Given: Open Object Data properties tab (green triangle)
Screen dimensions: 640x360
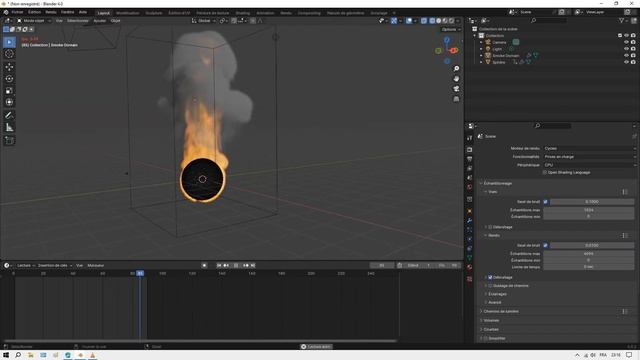Looking at the screenshot, I should tap(469, 258).
